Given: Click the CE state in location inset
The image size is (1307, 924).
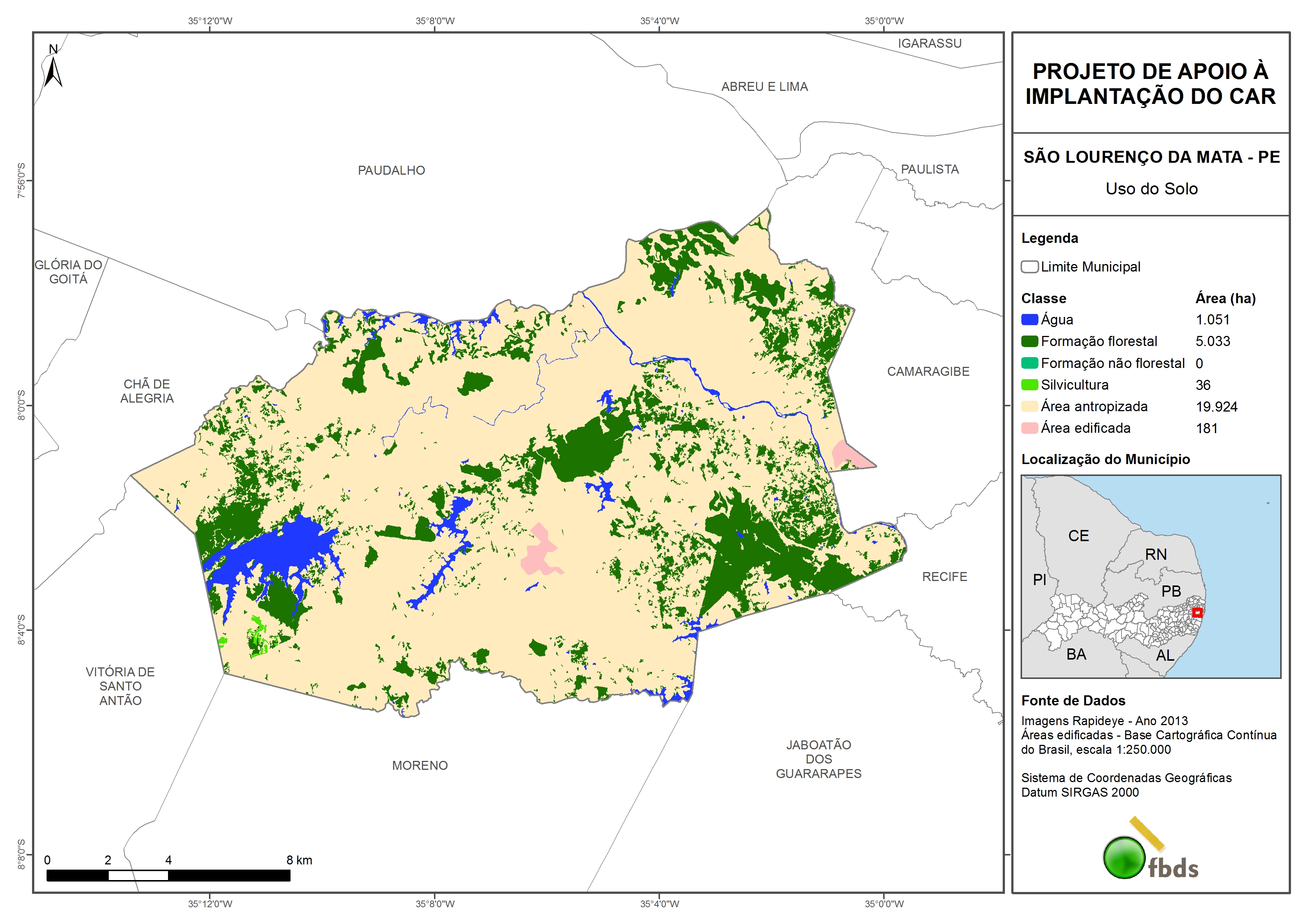Looking at the screenshot, I should (x=1078, y=536).
